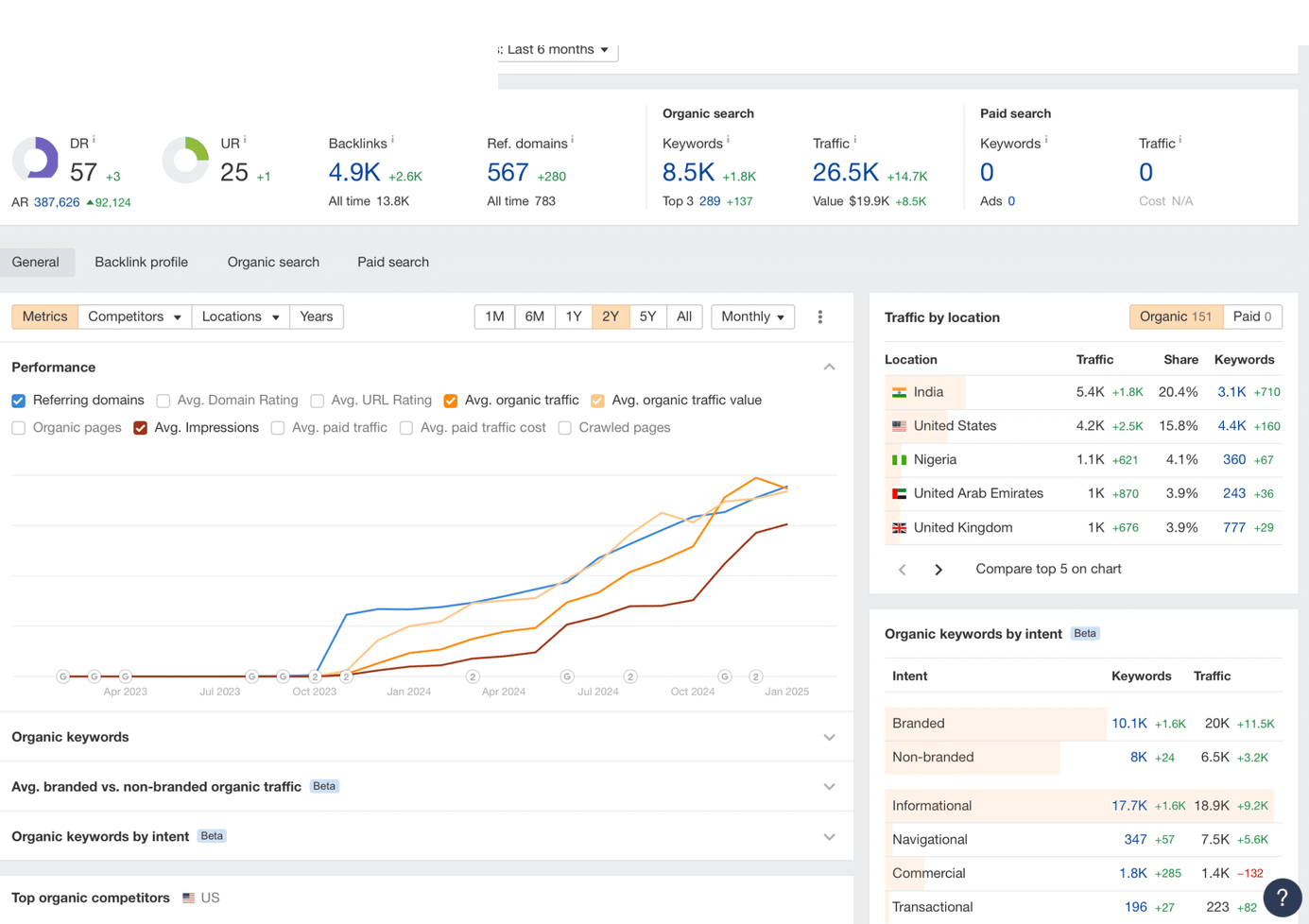Expand left-panel Organic keywords by intent section

click(829, 837)
